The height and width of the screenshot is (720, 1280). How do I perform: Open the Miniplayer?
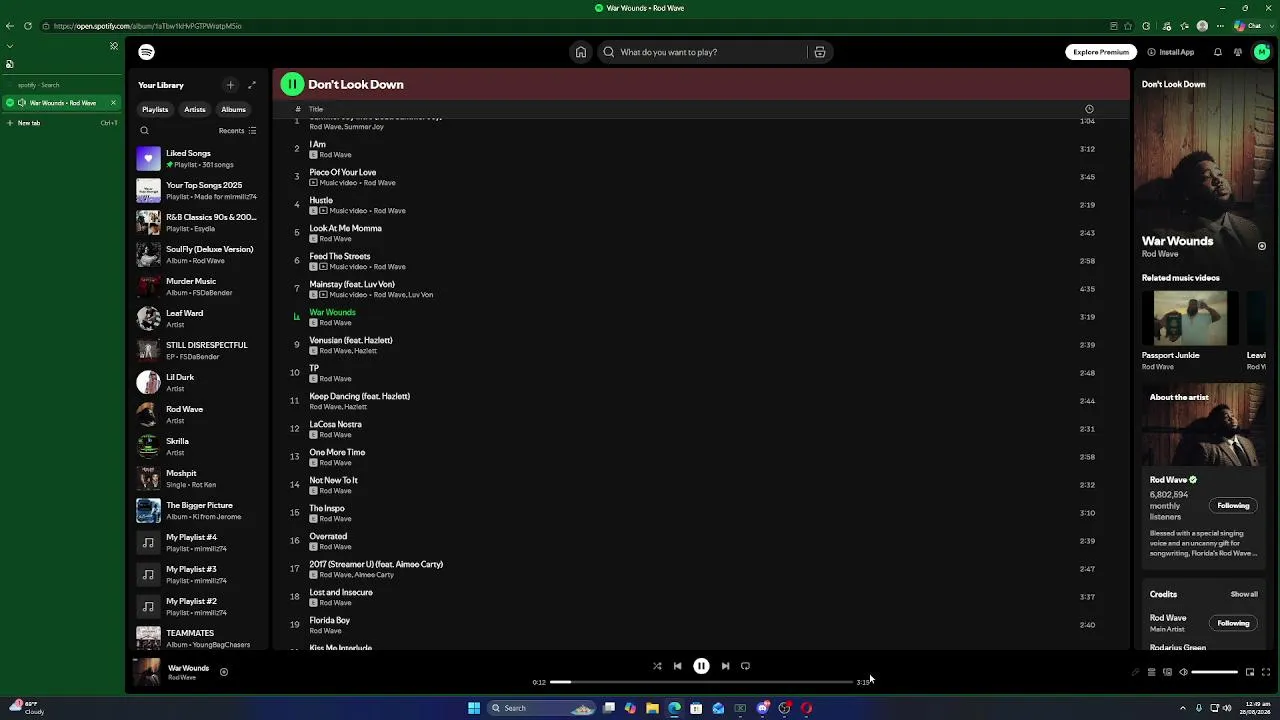pos(1250,672)
